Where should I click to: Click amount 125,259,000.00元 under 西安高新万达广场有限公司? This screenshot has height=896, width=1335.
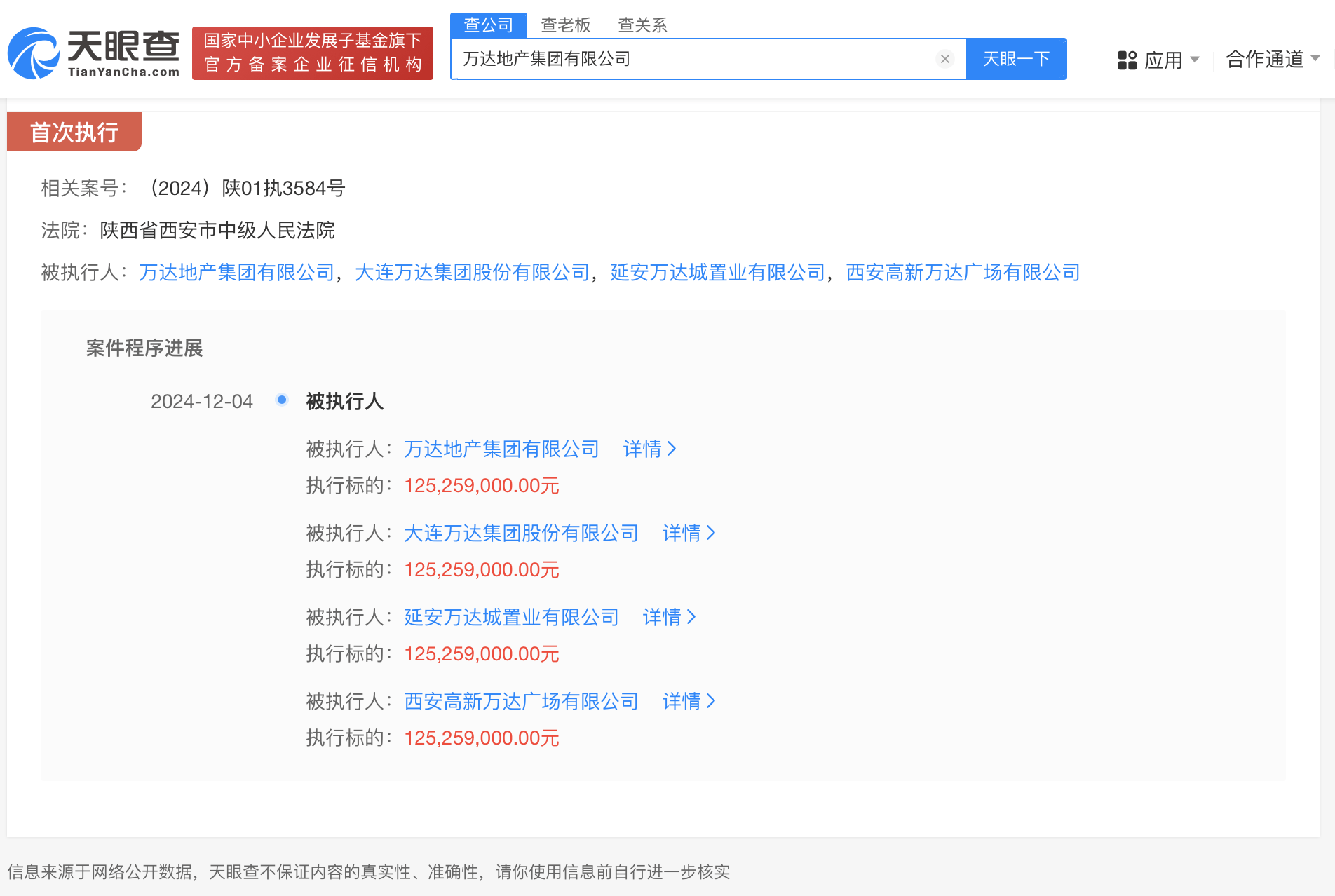[482, 738]
